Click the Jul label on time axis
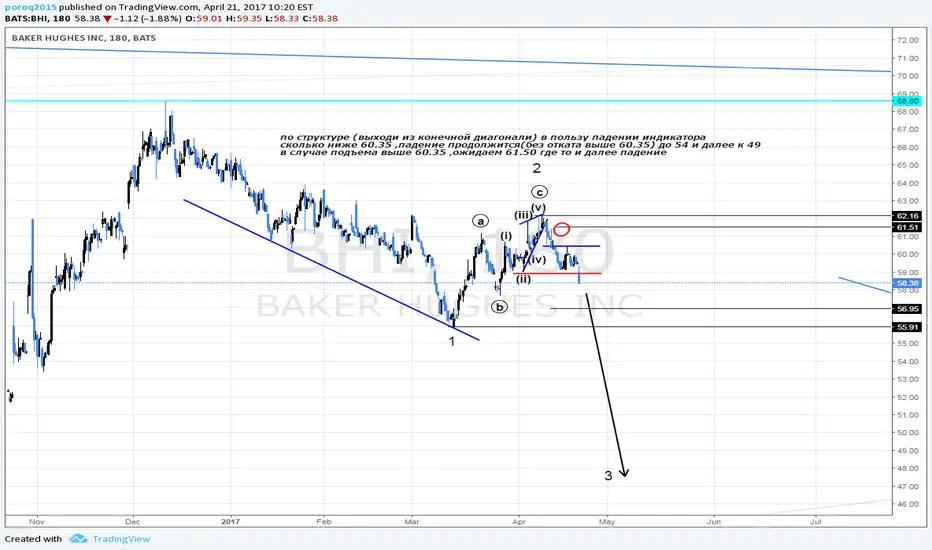 [816, 521]
